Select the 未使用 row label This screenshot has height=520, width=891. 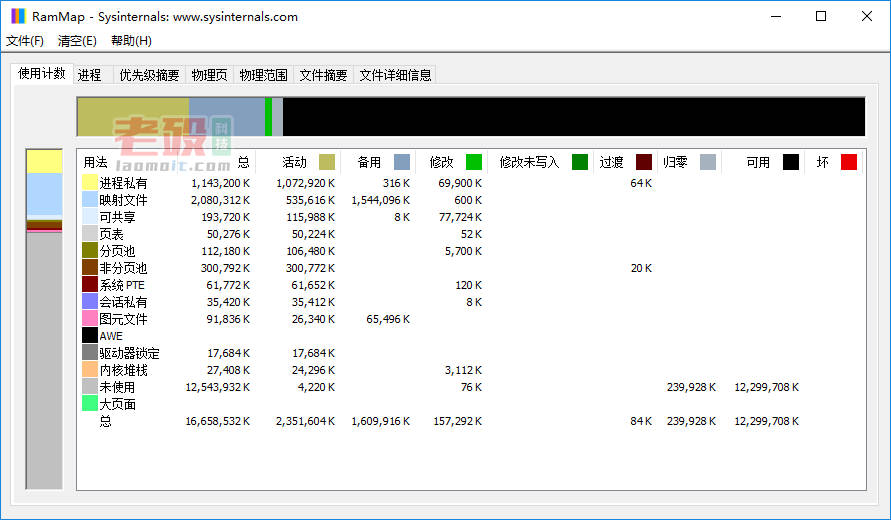point(117,388)
